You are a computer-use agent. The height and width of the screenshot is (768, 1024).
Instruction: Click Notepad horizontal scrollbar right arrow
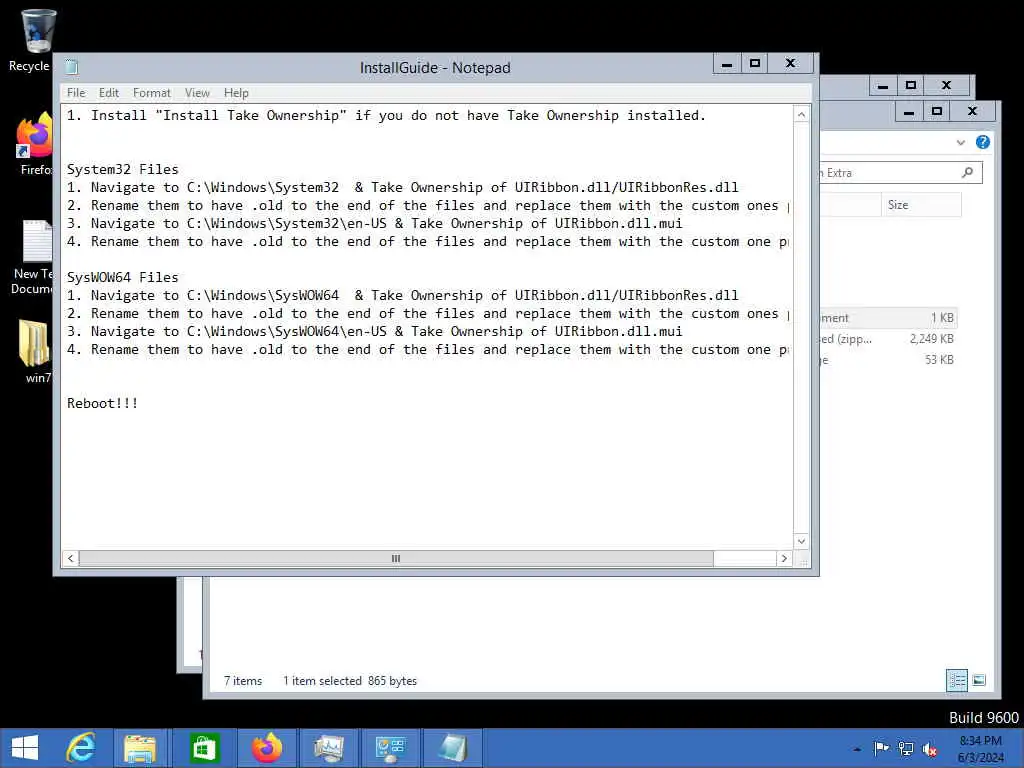tap(784, 558)
